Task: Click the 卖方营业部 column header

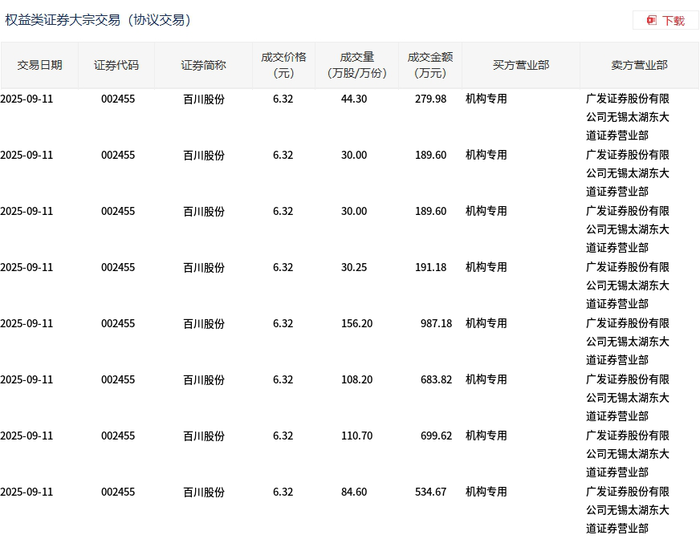Action: [x=639, y=65]
